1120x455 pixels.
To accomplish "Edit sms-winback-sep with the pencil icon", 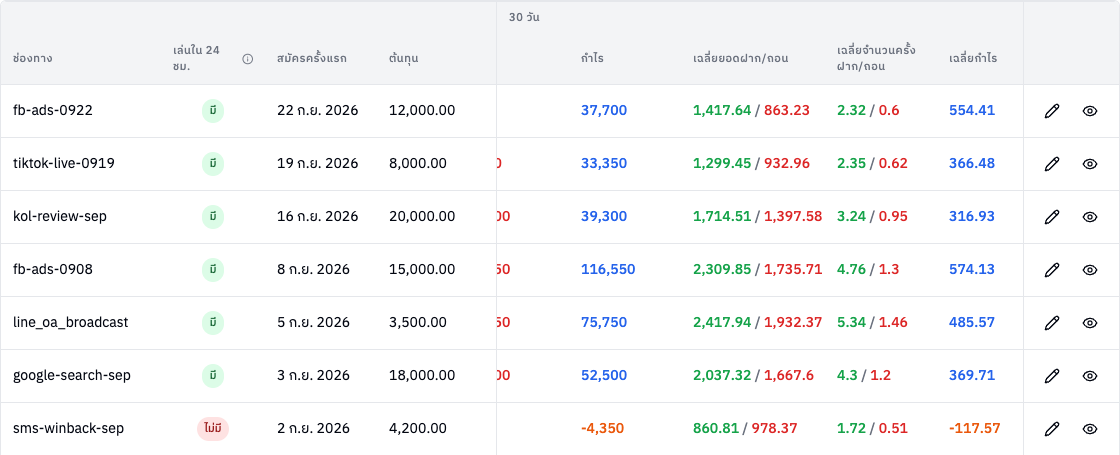I will click(x=1051, y=429).
